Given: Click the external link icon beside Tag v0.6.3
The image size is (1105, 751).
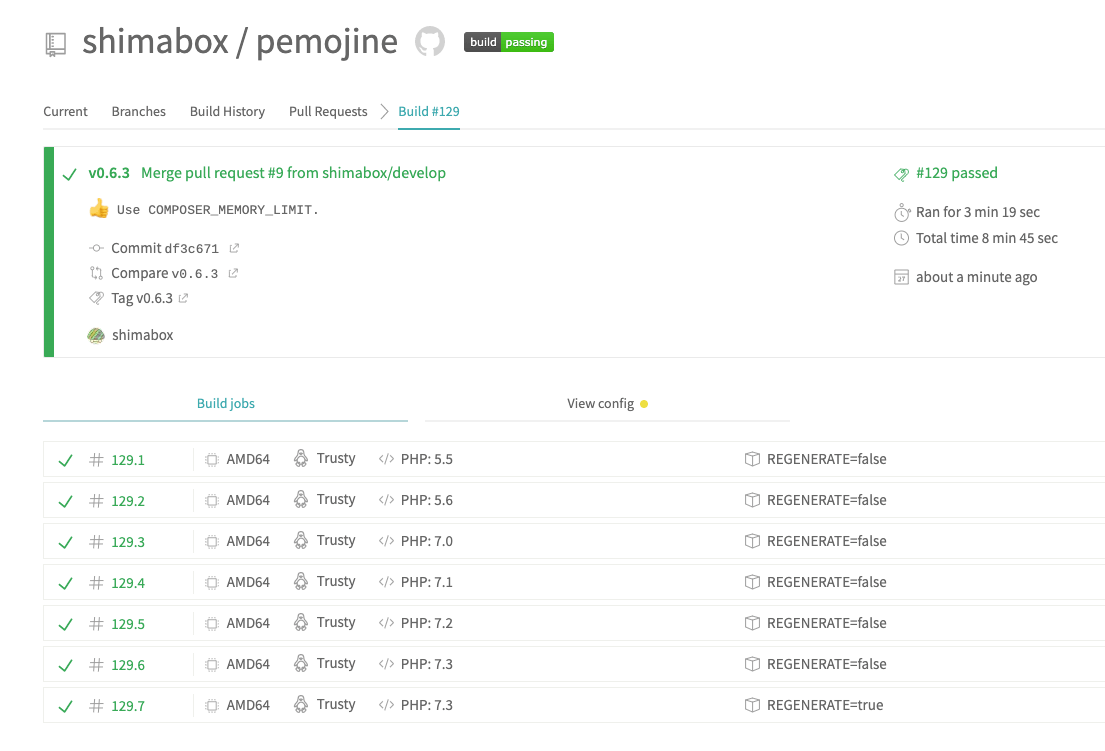Looking at the screenshot, I should tap(184, 298).
